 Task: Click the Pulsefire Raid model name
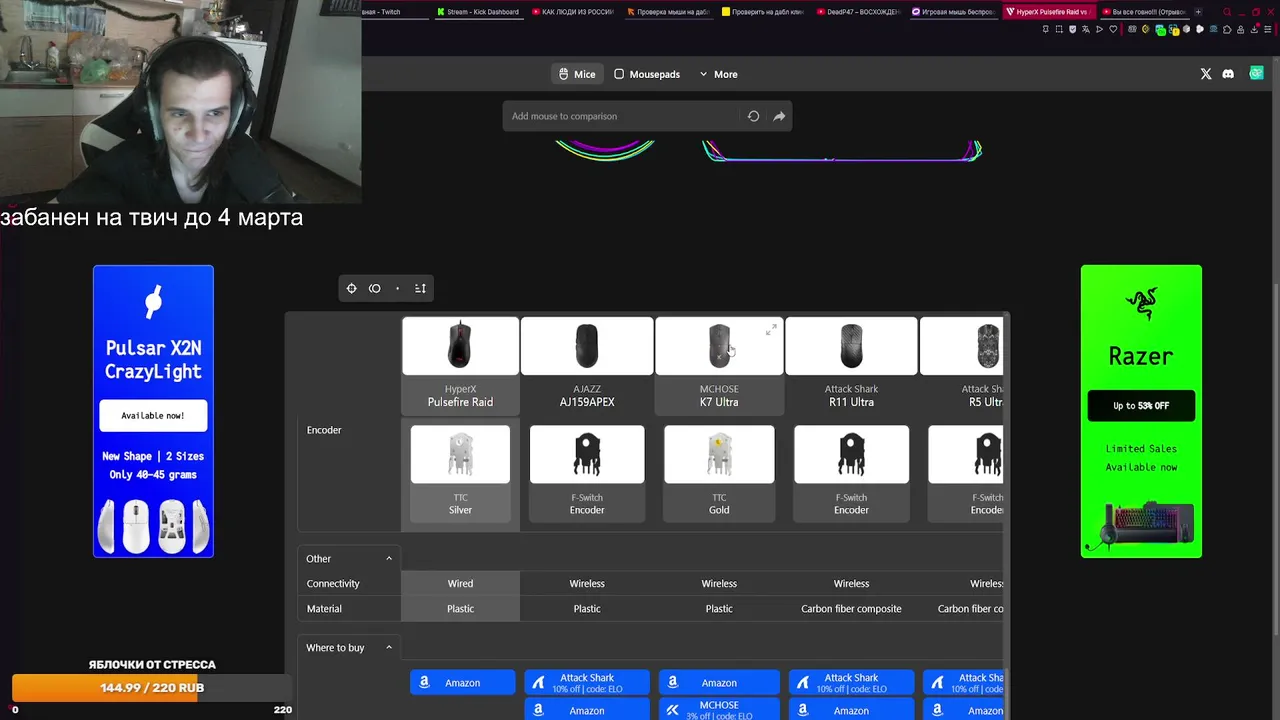click(460, 402)
